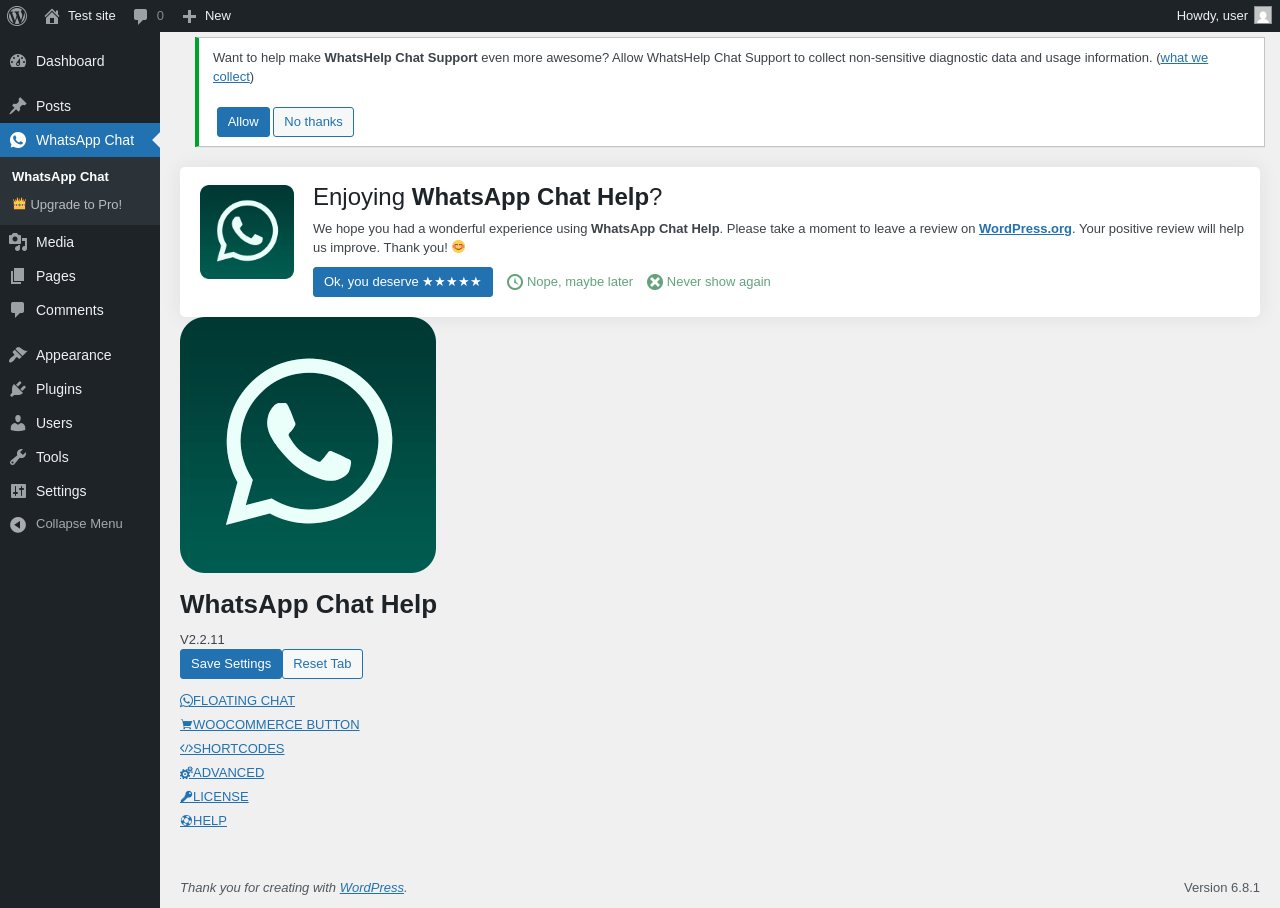Click the WhatsApp Chat sidebar icon
This screenshot has width=1280, height=908.
pos(18,140)
